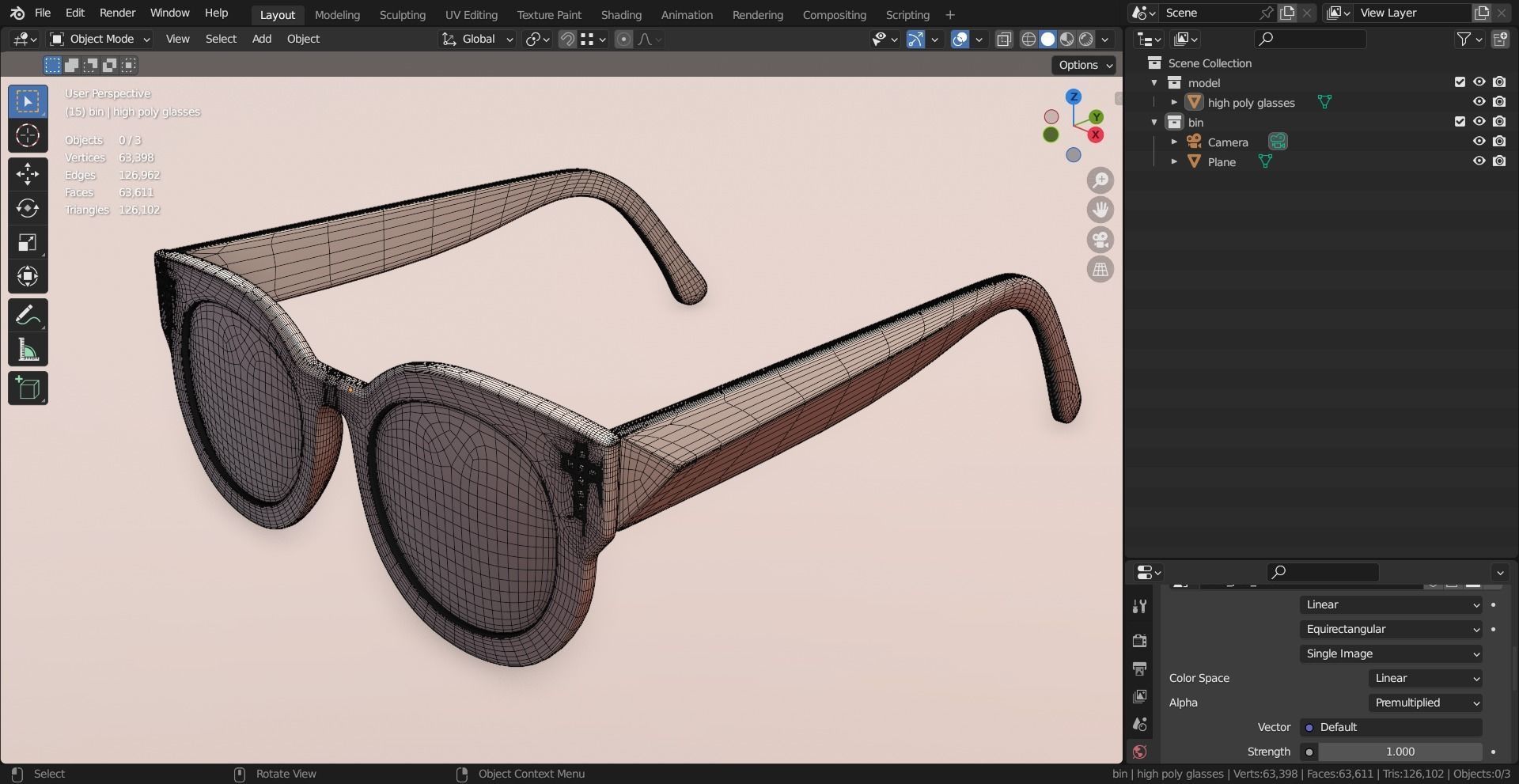Toggle snapping magnet
This screenshot has height=784, width=1519.
(x=567, y=39)
